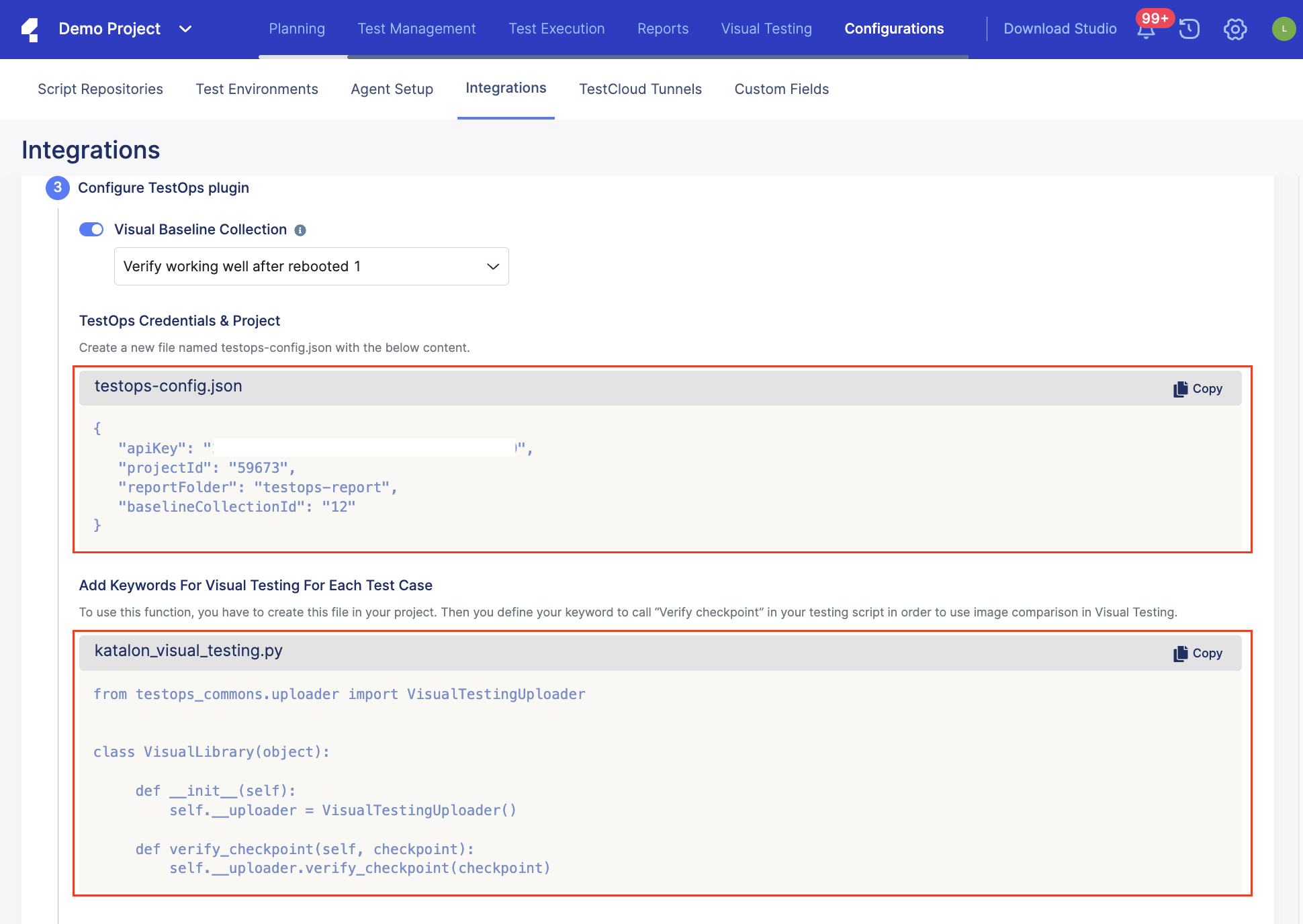The width and height of the screenshot is (1303, 924).
Task: Open the Visual Testing menu
Action: click(x=766, y=29)
